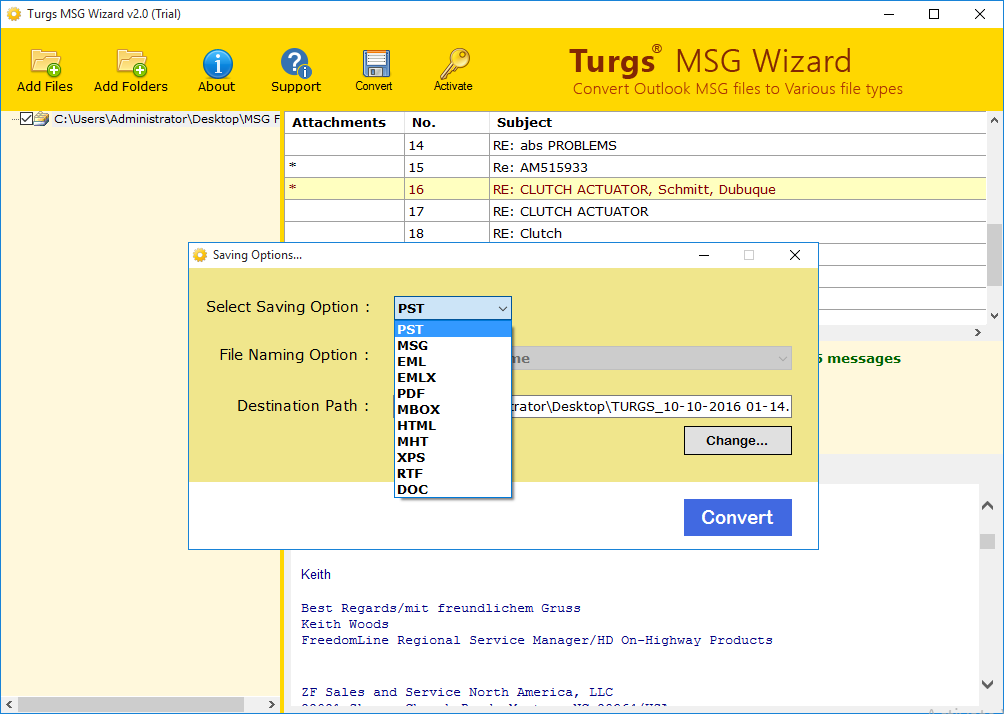1004x714 pixels.
Task: Choose MHT from the saving option list
Action: (x=453, y=441)
